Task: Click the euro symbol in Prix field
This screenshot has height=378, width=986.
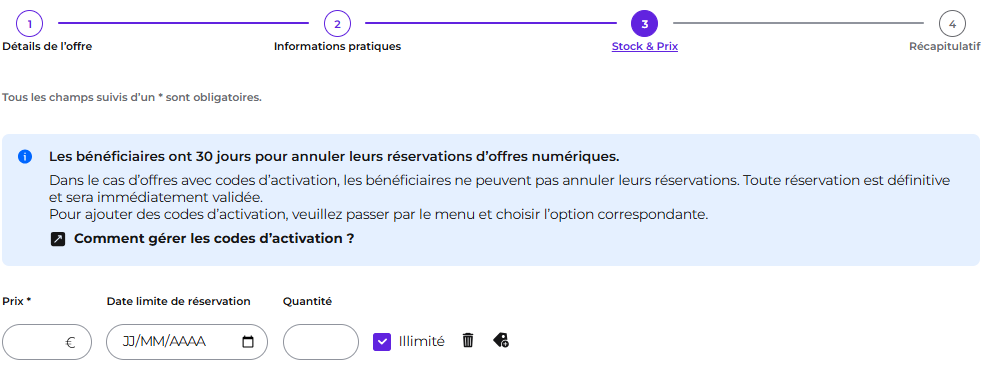Action: (x=70, y=343)
